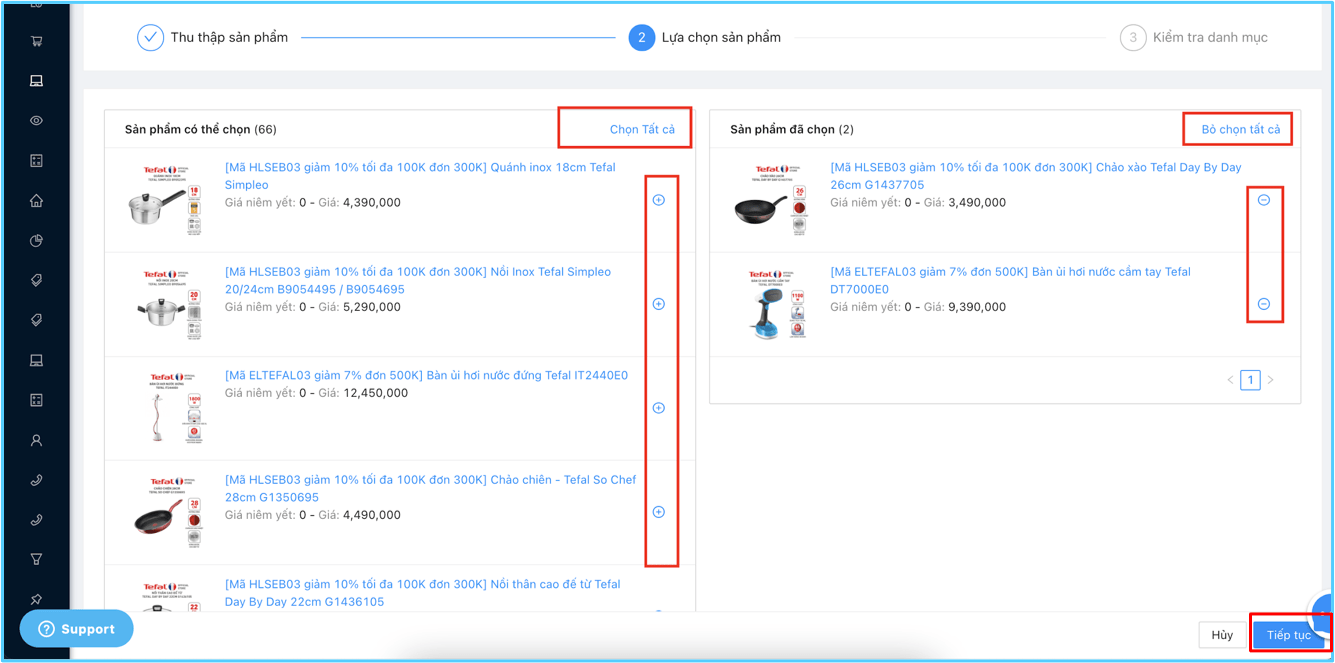Open the pie chart icon in the sidebar
This screenshot has height=663, width=1335.
[37, 241]
